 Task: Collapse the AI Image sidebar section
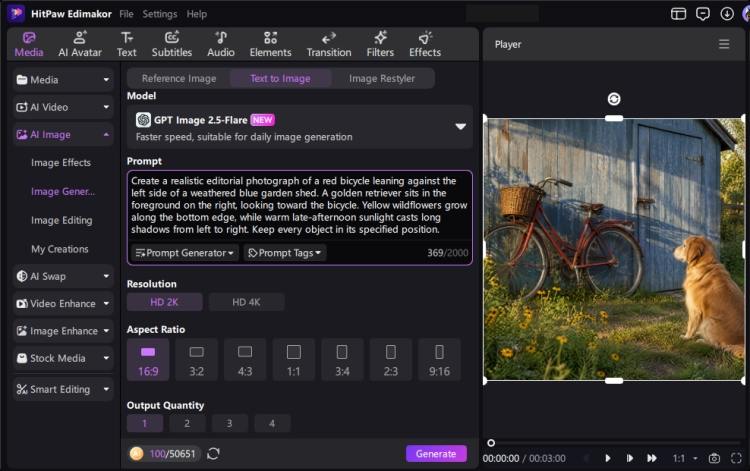(x=63, y=135)
